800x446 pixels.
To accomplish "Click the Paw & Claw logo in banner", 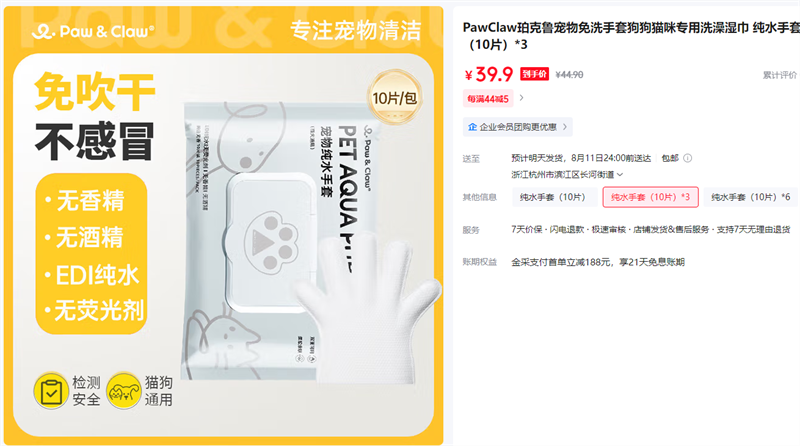I will point(92,32).
